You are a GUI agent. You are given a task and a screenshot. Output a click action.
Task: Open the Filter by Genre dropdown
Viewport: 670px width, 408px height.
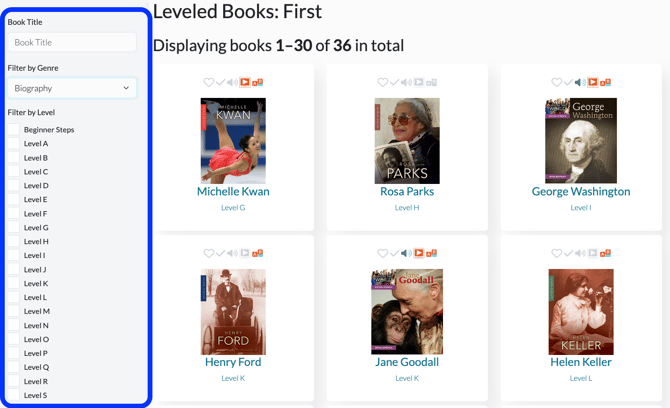tap(72, 88)
